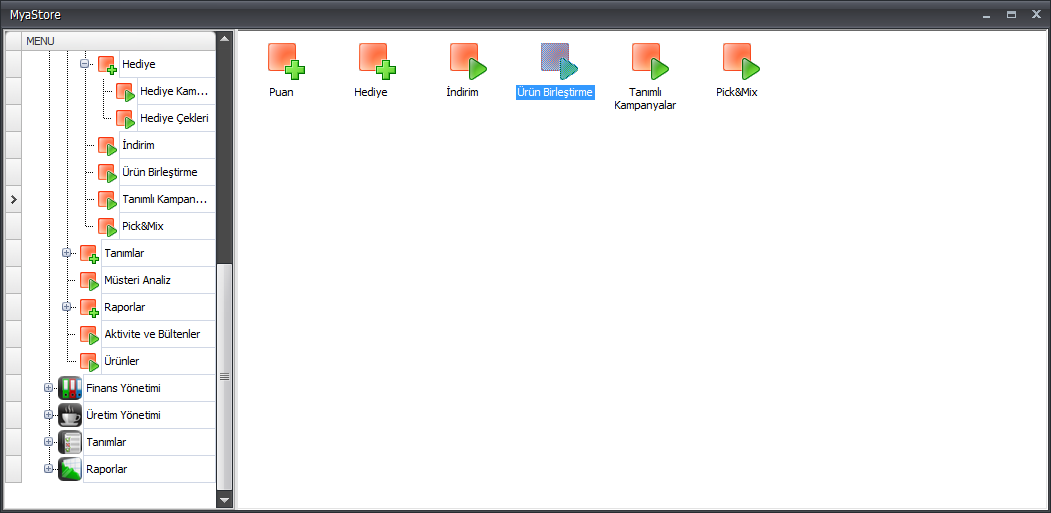Select Ürünler in the menu tree
The height and width of the screenshot is (513, 1051).
tap(121, 361)
